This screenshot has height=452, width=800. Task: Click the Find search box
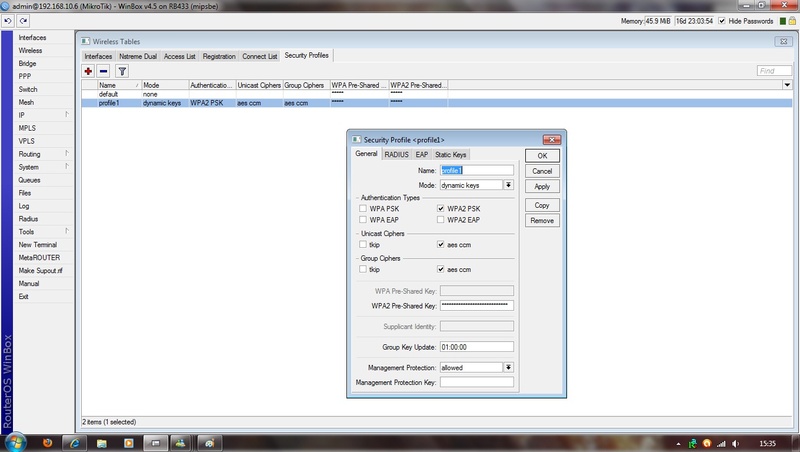(774, 71)
